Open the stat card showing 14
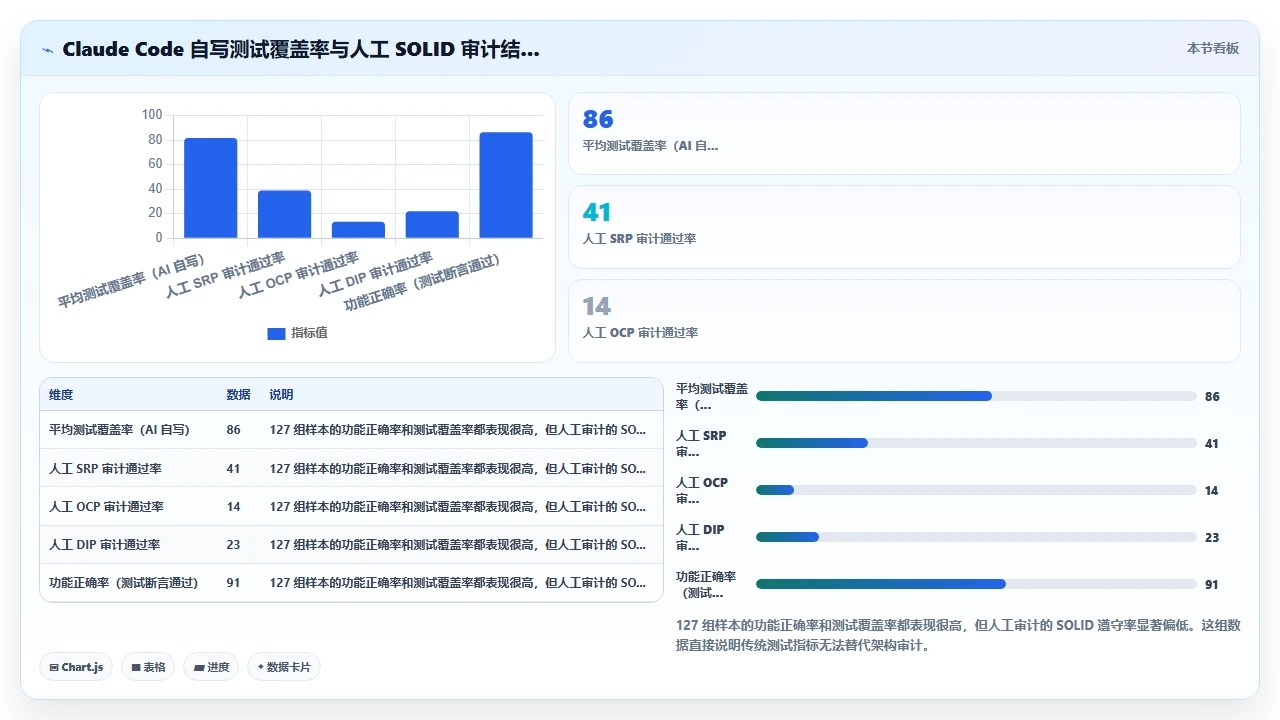This screenshot has height=720, width=1280. tap(904, 321)
